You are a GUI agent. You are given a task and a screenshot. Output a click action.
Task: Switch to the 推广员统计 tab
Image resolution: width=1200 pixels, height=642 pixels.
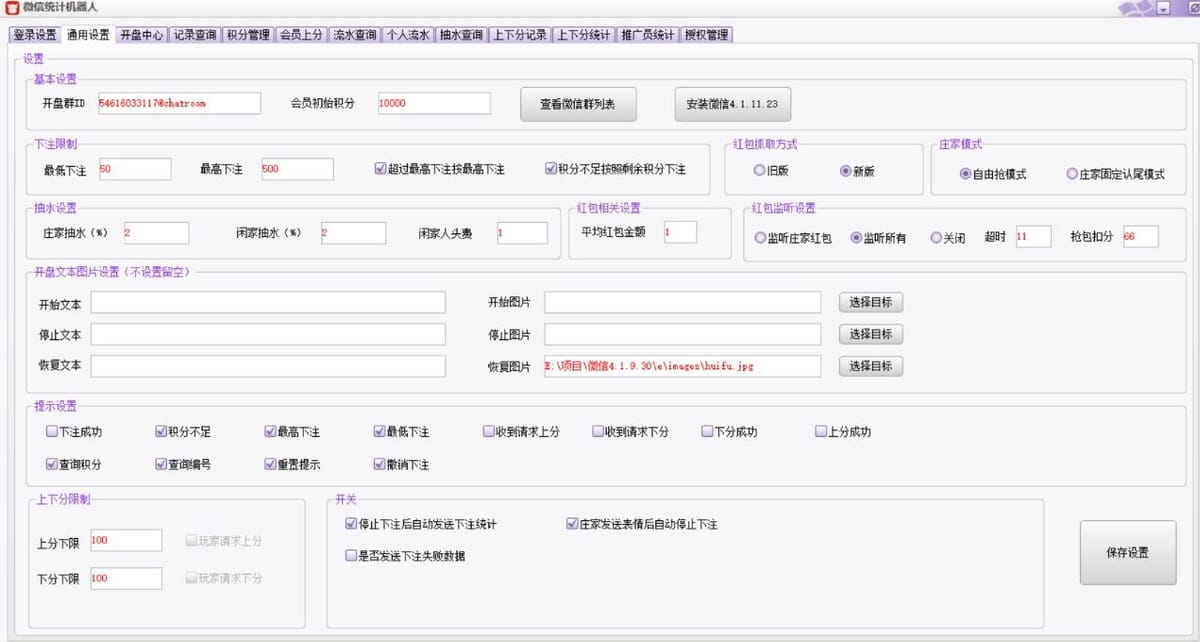(648, 34)
